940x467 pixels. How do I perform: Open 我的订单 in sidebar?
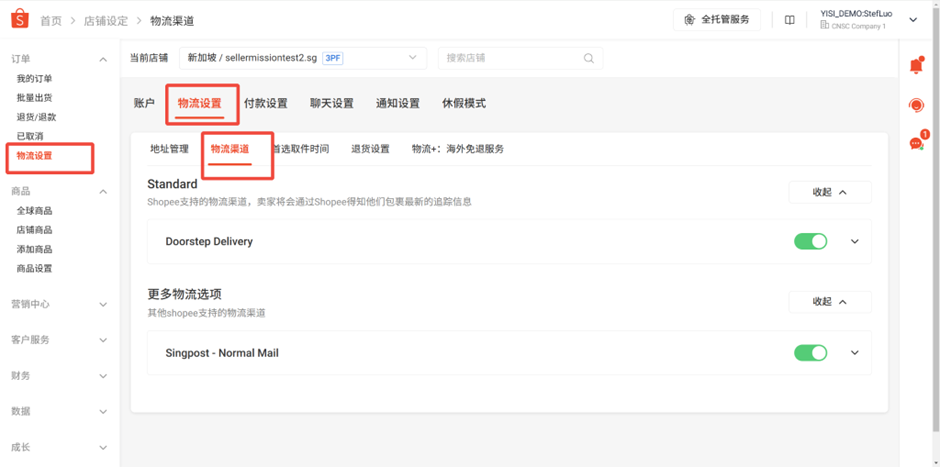point(34,79)
